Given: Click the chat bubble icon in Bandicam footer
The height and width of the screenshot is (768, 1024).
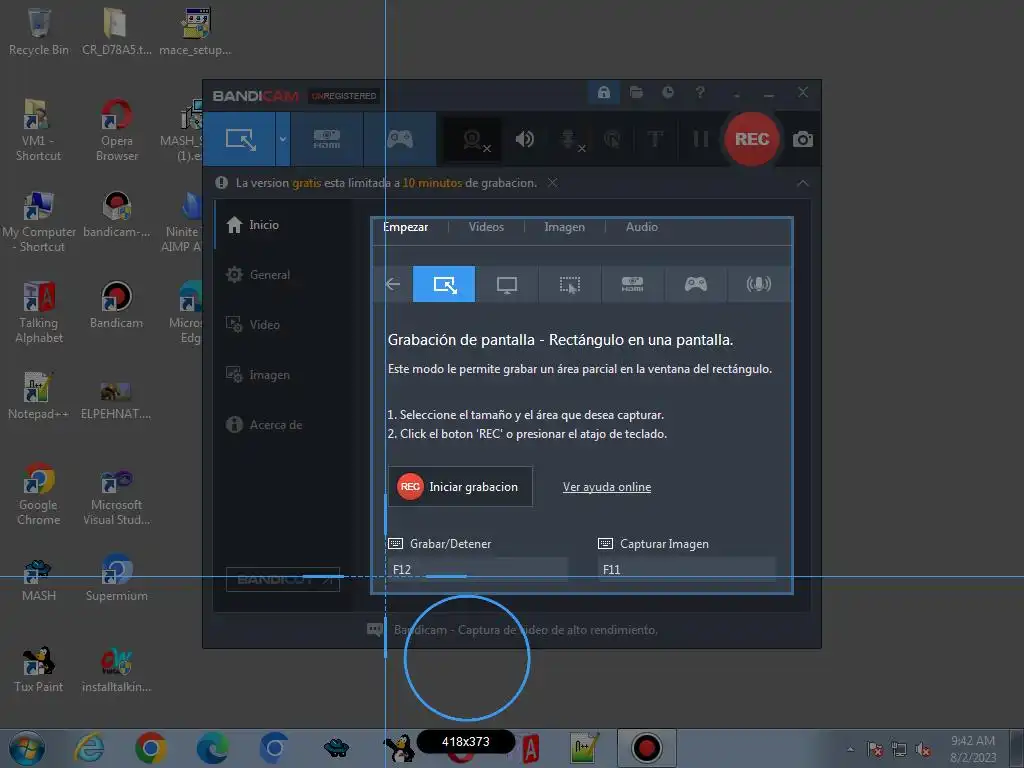Looking at the screenshot, I should [x=375, y=630].
